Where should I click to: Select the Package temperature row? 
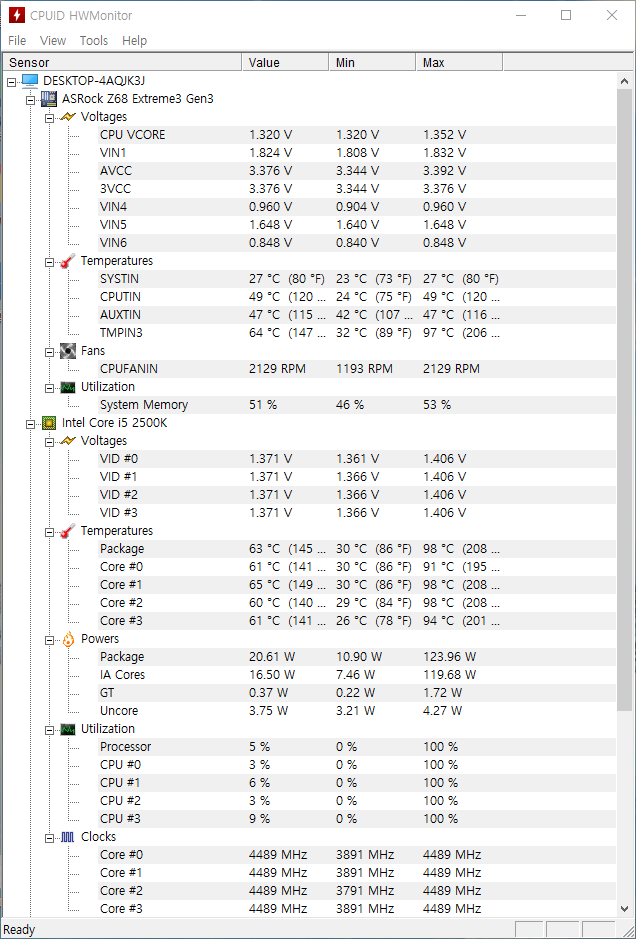(357, 549)
